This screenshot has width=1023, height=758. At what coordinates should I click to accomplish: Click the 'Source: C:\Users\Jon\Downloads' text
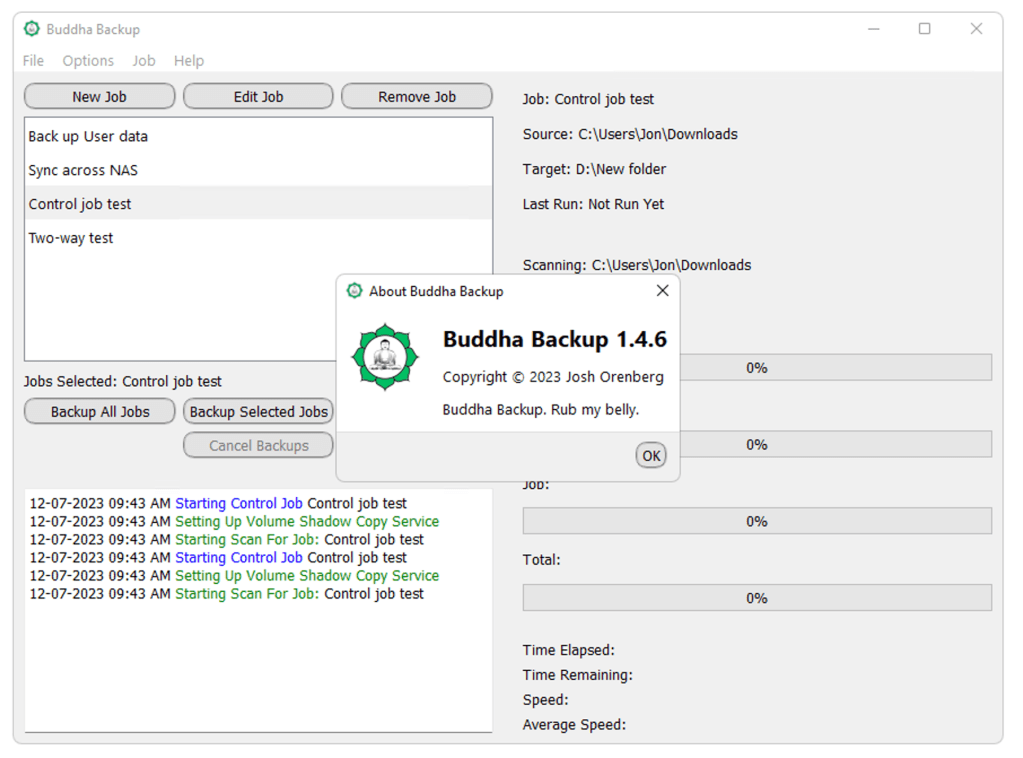630,134
